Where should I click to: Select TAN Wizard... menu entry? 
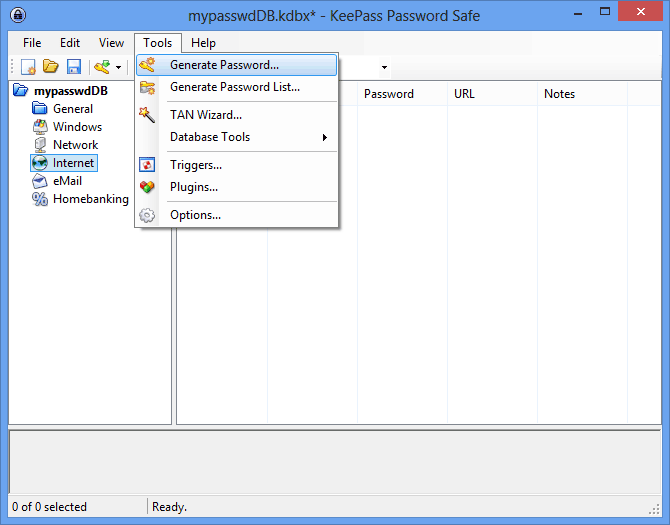pyautogui.click(x=237, y=115)
